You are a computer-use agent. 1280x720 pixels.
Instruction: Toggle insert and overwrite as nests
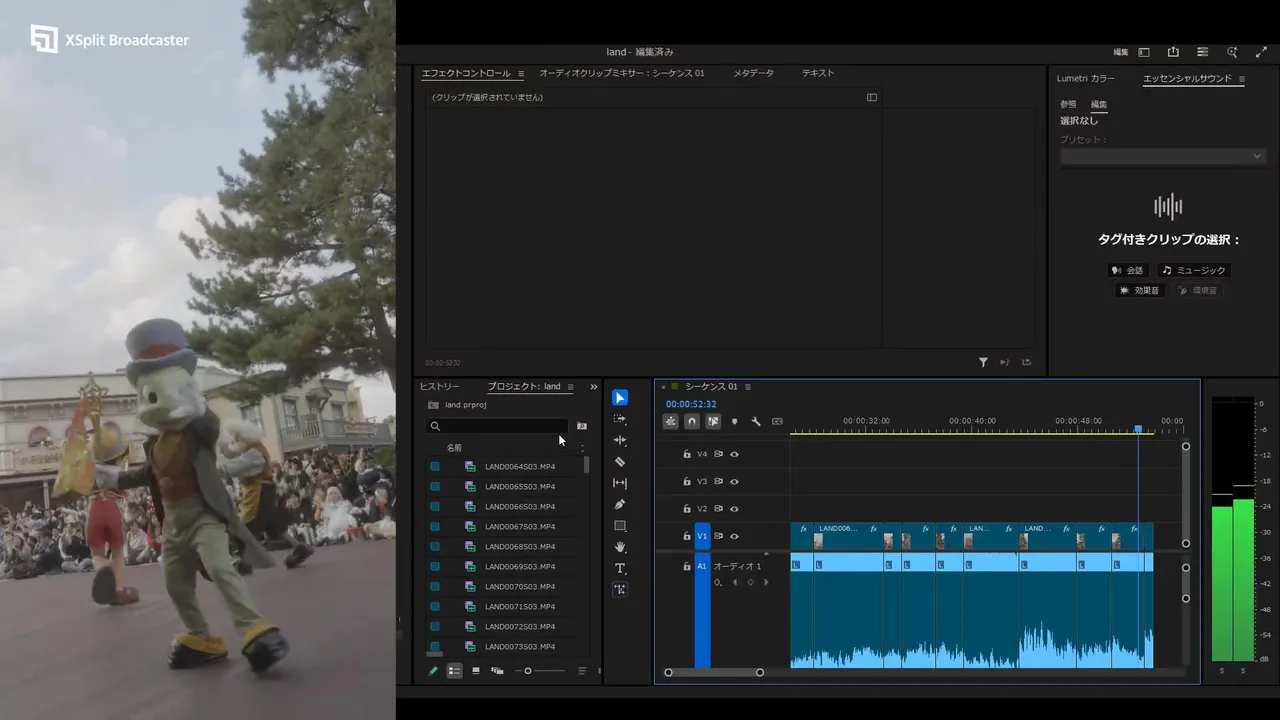click(x=671, y=422)
